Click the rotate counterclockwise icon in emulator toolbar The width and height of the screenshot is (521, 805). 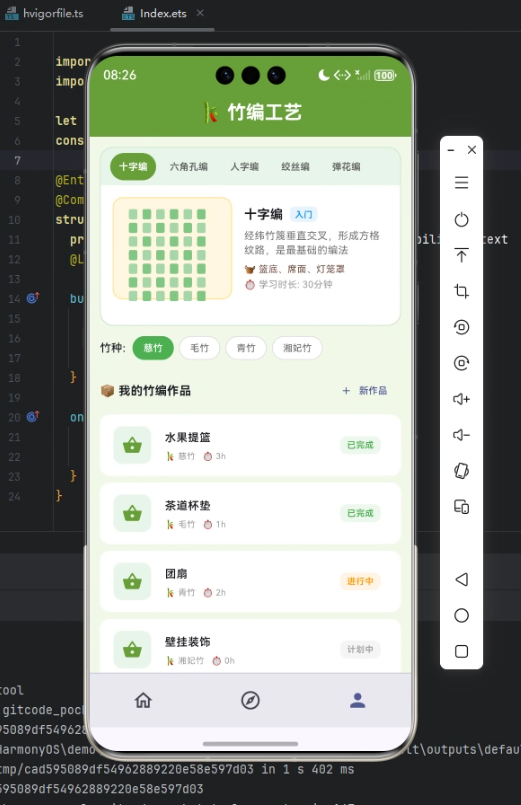pyautogui.click(x=461, y=327)
